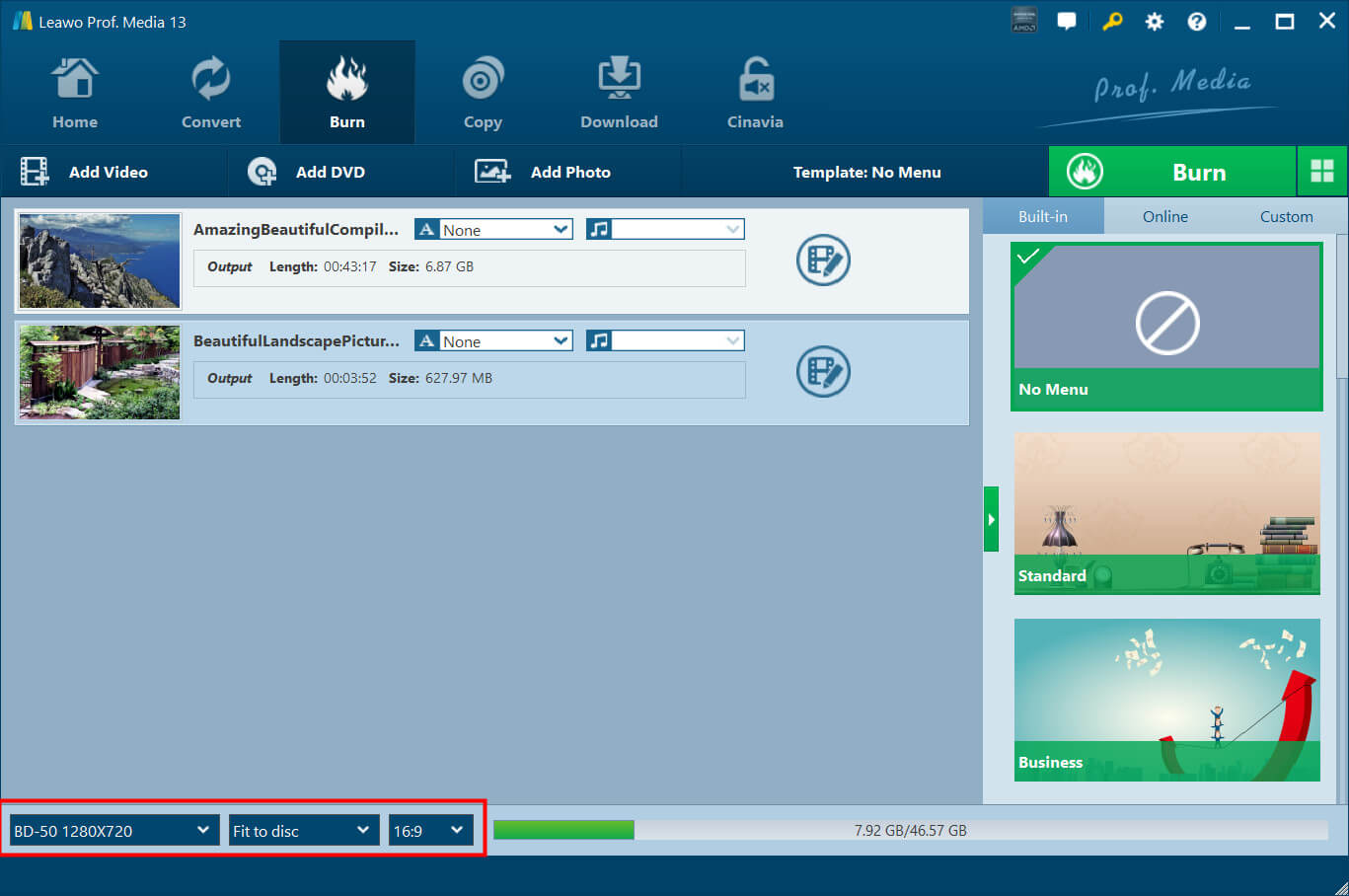Click the register key icon
The height and width of the screenshot is (896, 1349).
pos(1112,20)
